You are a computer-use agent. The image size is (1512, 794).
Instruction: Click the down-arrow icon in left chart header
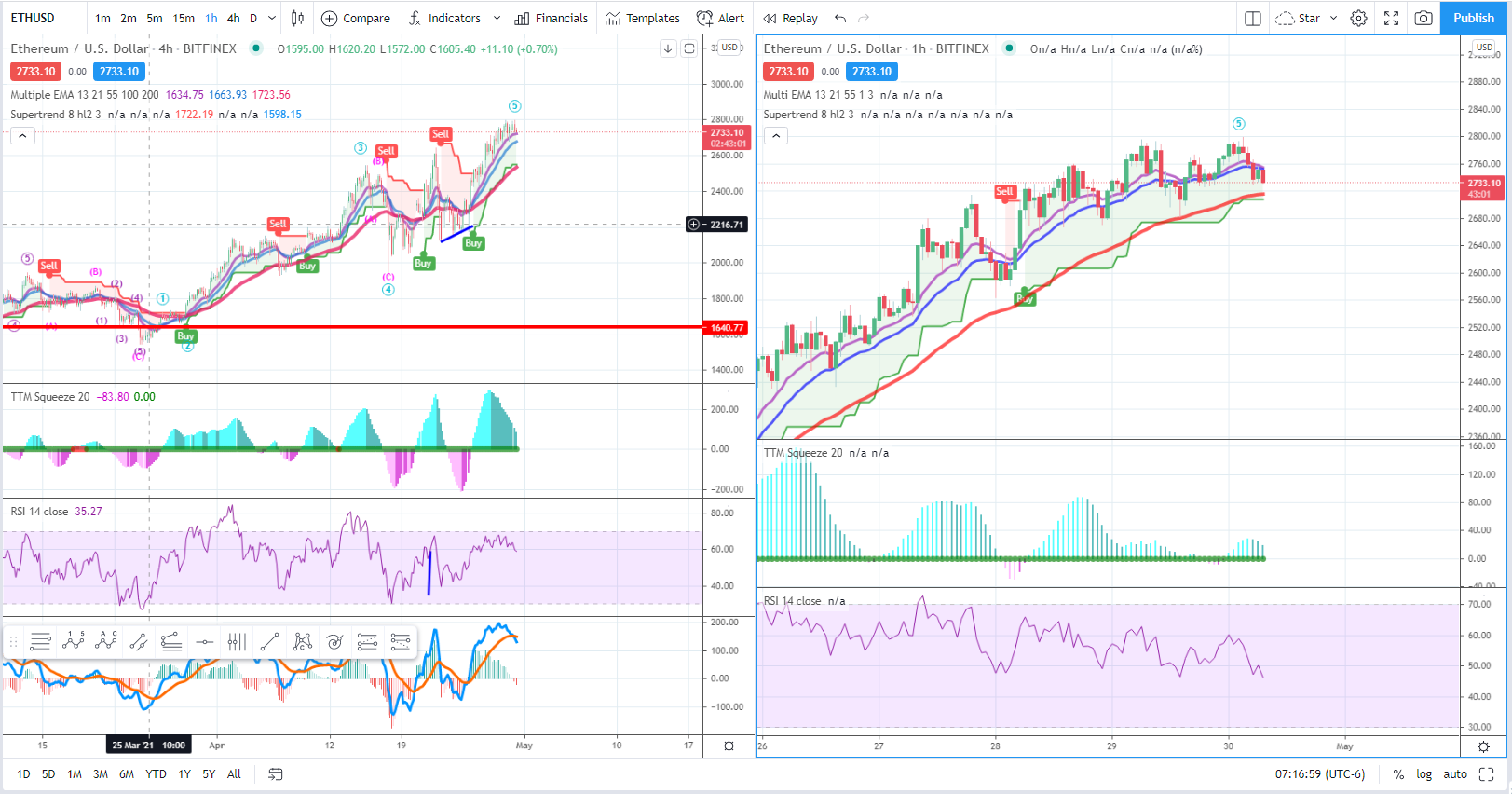(x=668, y=48)
